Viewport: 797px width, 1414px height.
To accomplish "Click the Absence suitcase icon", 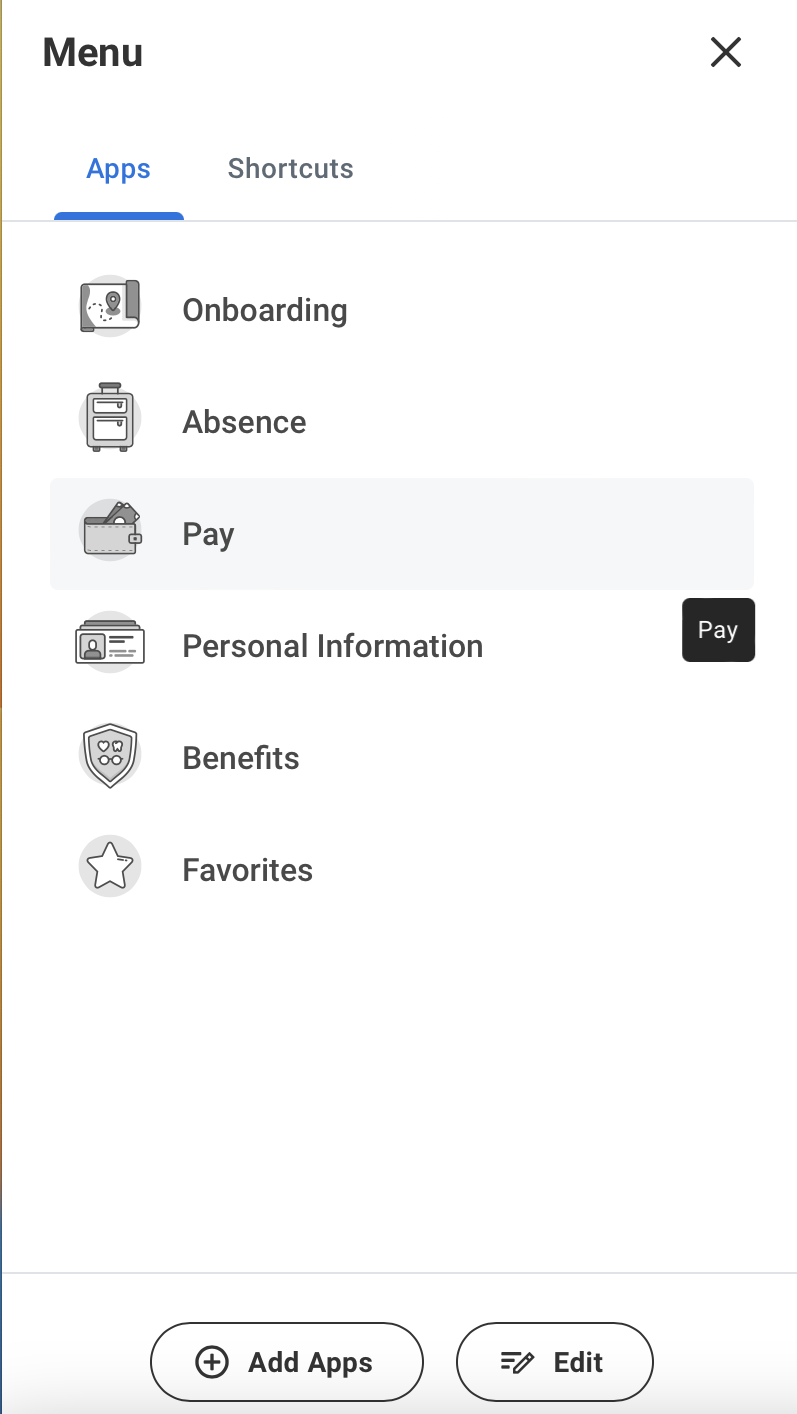I will pyautogui.click(x=110, y=419).
